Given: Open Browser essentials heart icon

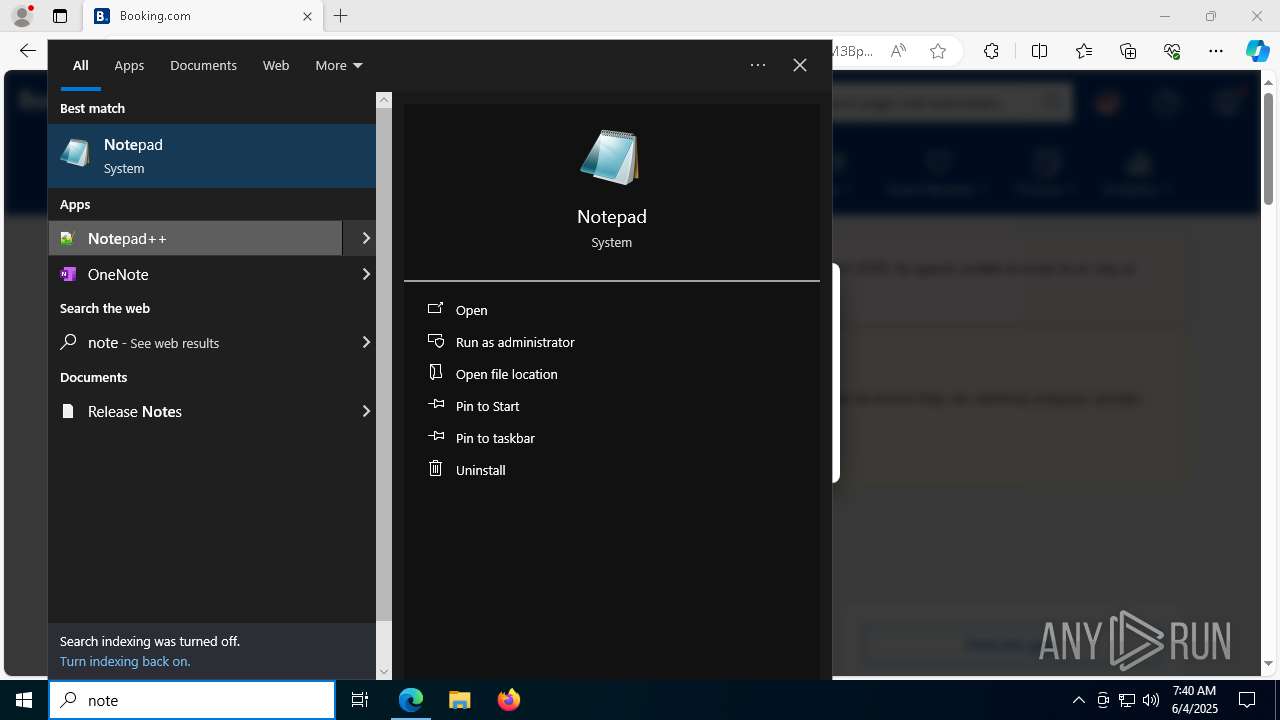Looking at the screenshot, I should [1172, 51].
